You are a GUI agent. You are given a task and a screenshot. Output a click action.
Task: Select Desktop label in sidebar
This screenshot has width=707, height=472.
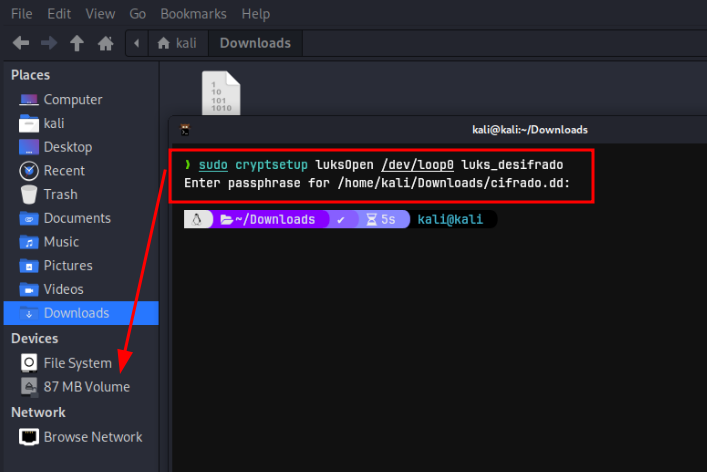[68, 147]
